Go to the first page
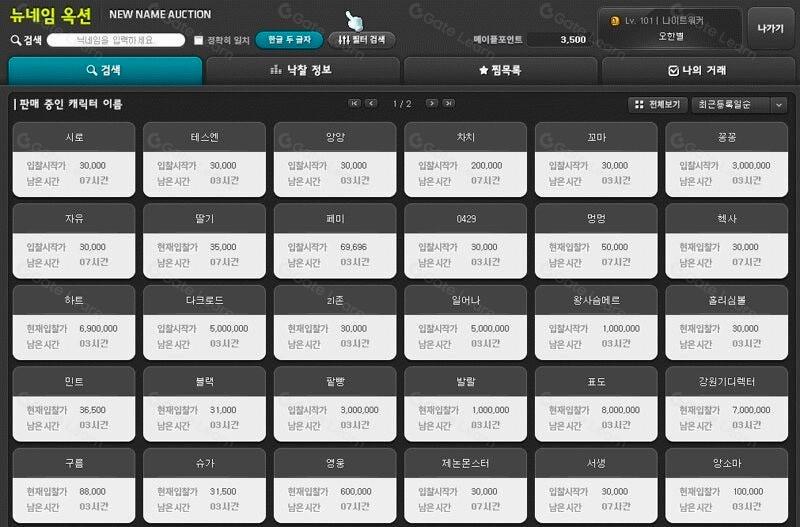The height and width of the screenshot is (527, 800). pos(354,104)
